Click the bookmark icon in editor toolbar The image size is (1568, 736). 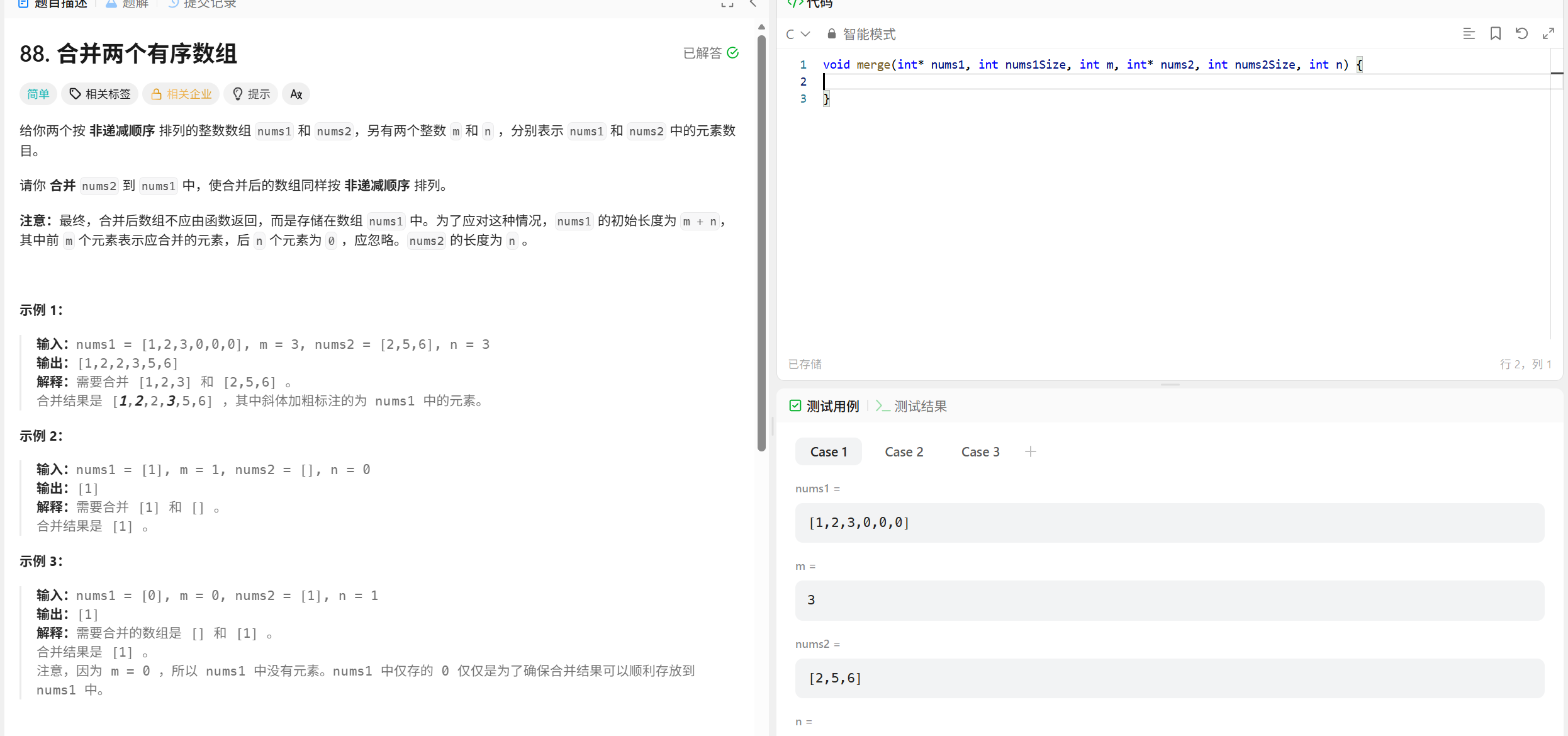[x=1496, y=34]
